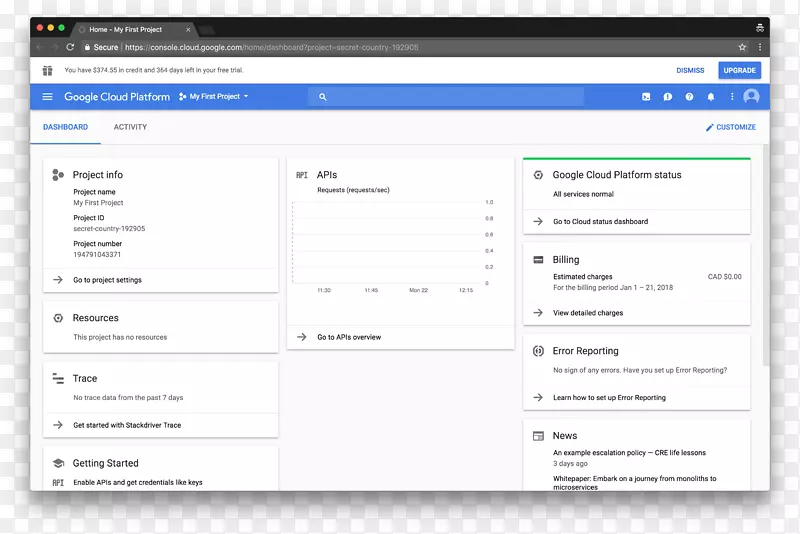The height and width of the screenshot is (534, 800).
Task: Click Customize to edit dashboard
Action: [731, 127]
